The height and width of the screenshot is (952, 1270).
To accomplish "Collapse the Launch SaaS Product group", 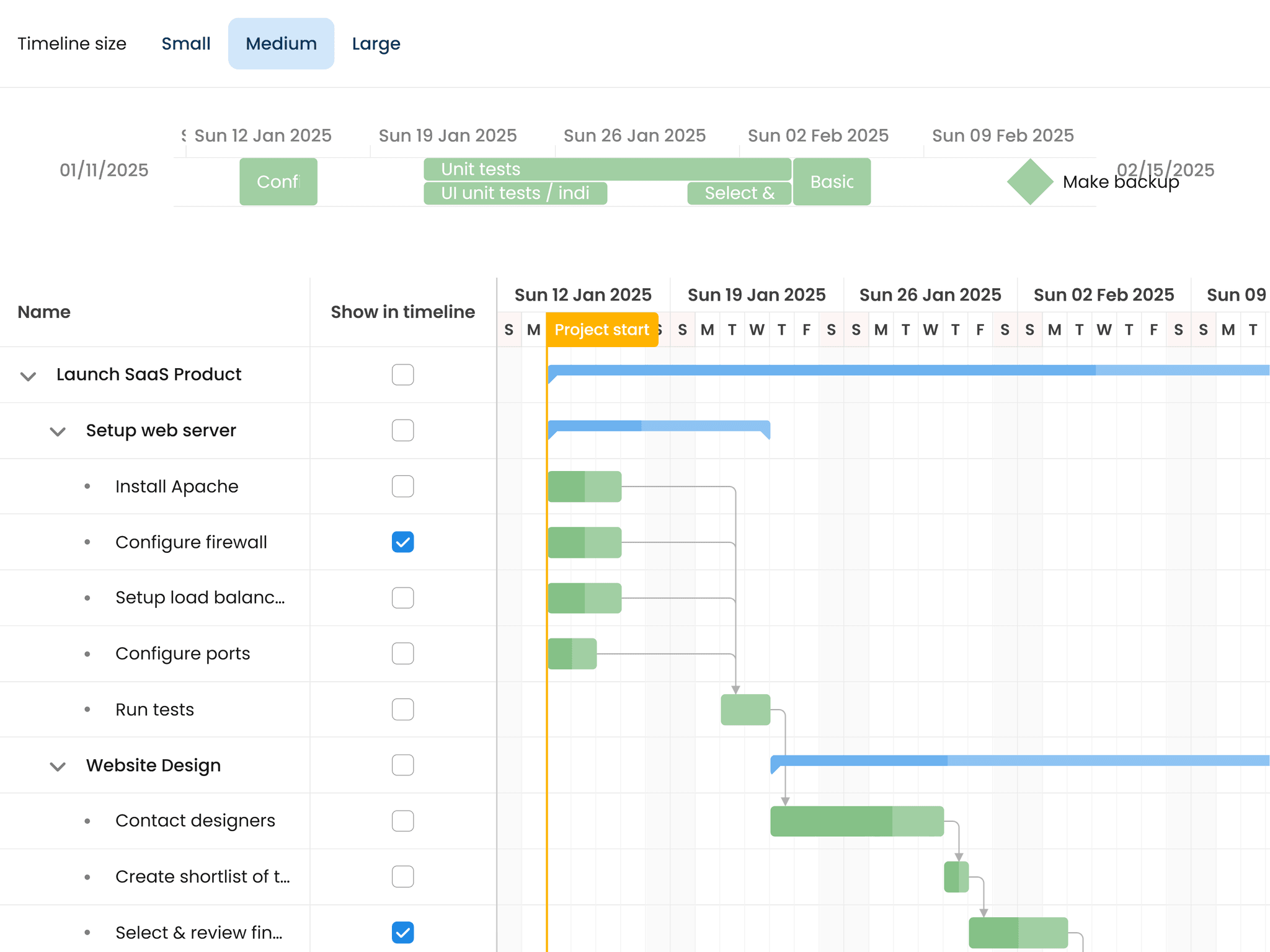I will click(27, 375).
